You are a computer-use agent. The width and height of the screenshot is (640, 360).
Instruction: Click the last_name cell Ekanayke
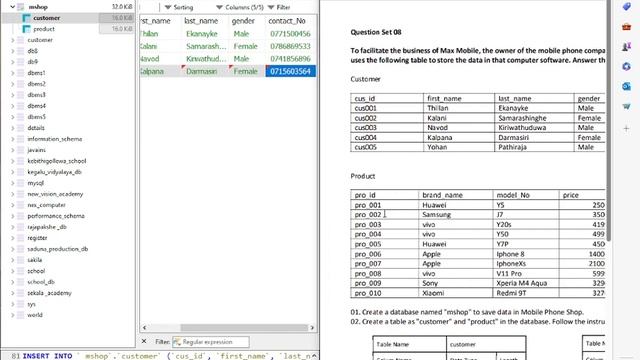(x=204, y=34)
